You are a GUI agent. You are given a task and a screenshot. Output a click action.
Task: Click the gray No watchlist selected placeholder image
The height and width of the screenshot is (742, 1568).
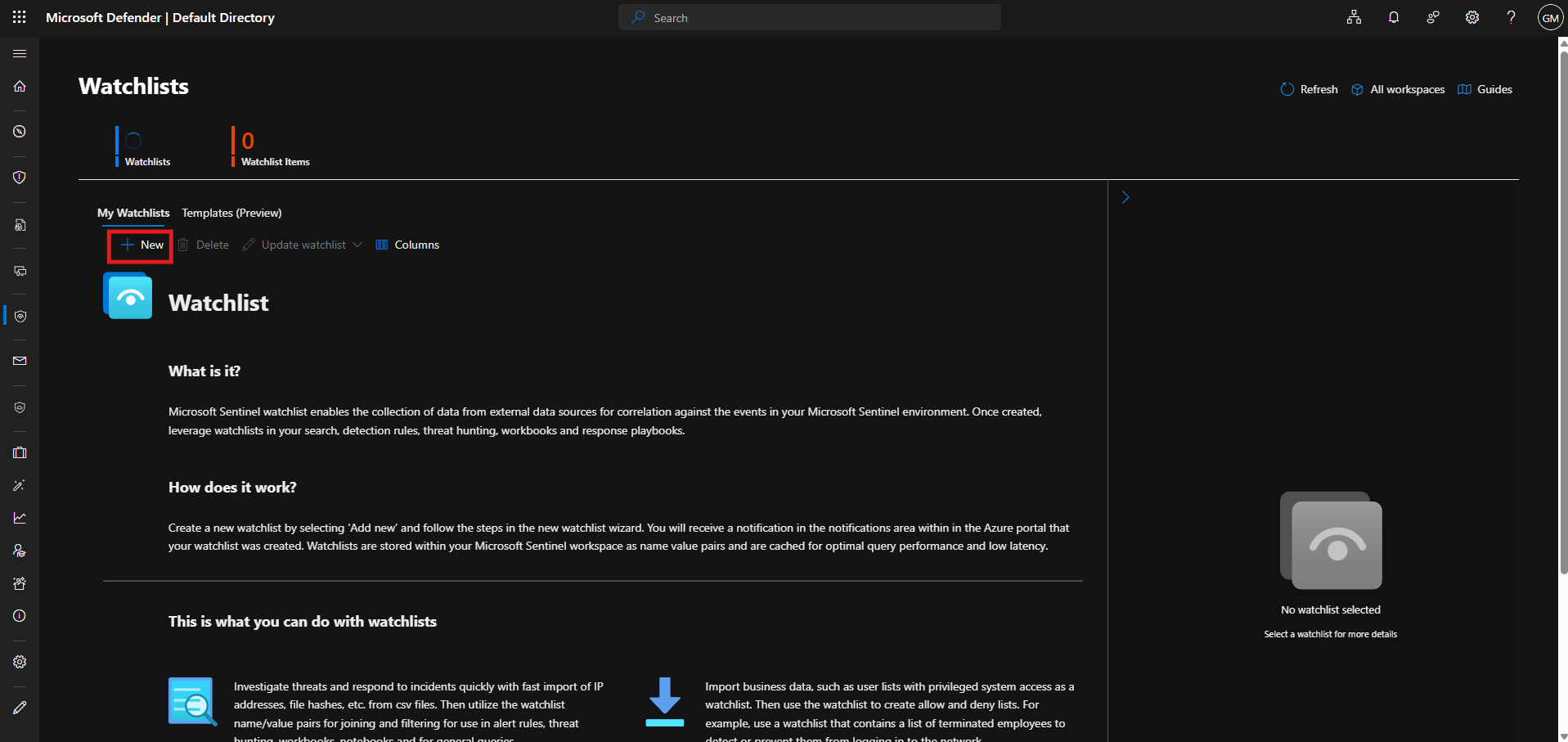pyautogui.click(x=1331, y=541)
